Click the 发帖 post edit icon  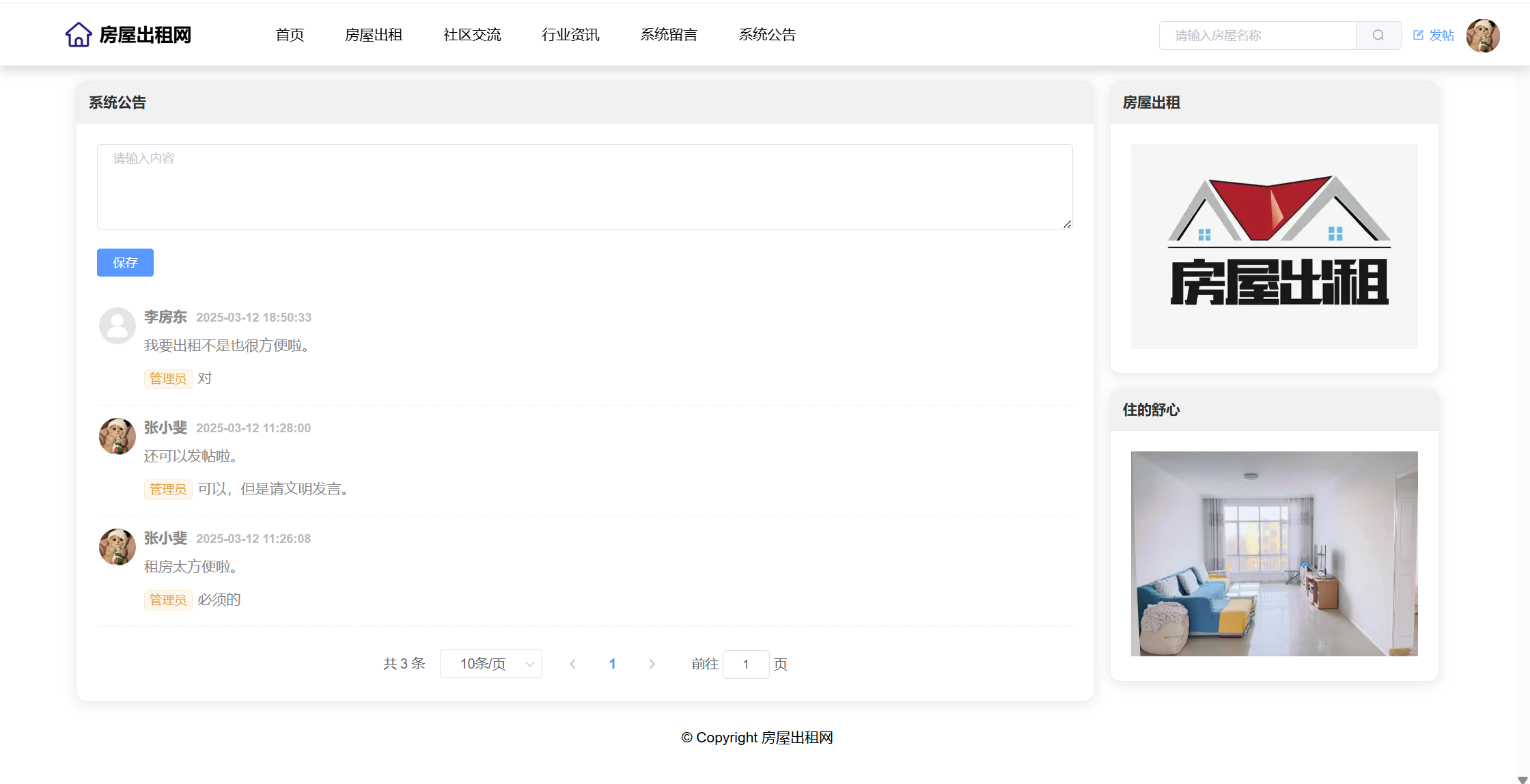point(1418,35)
